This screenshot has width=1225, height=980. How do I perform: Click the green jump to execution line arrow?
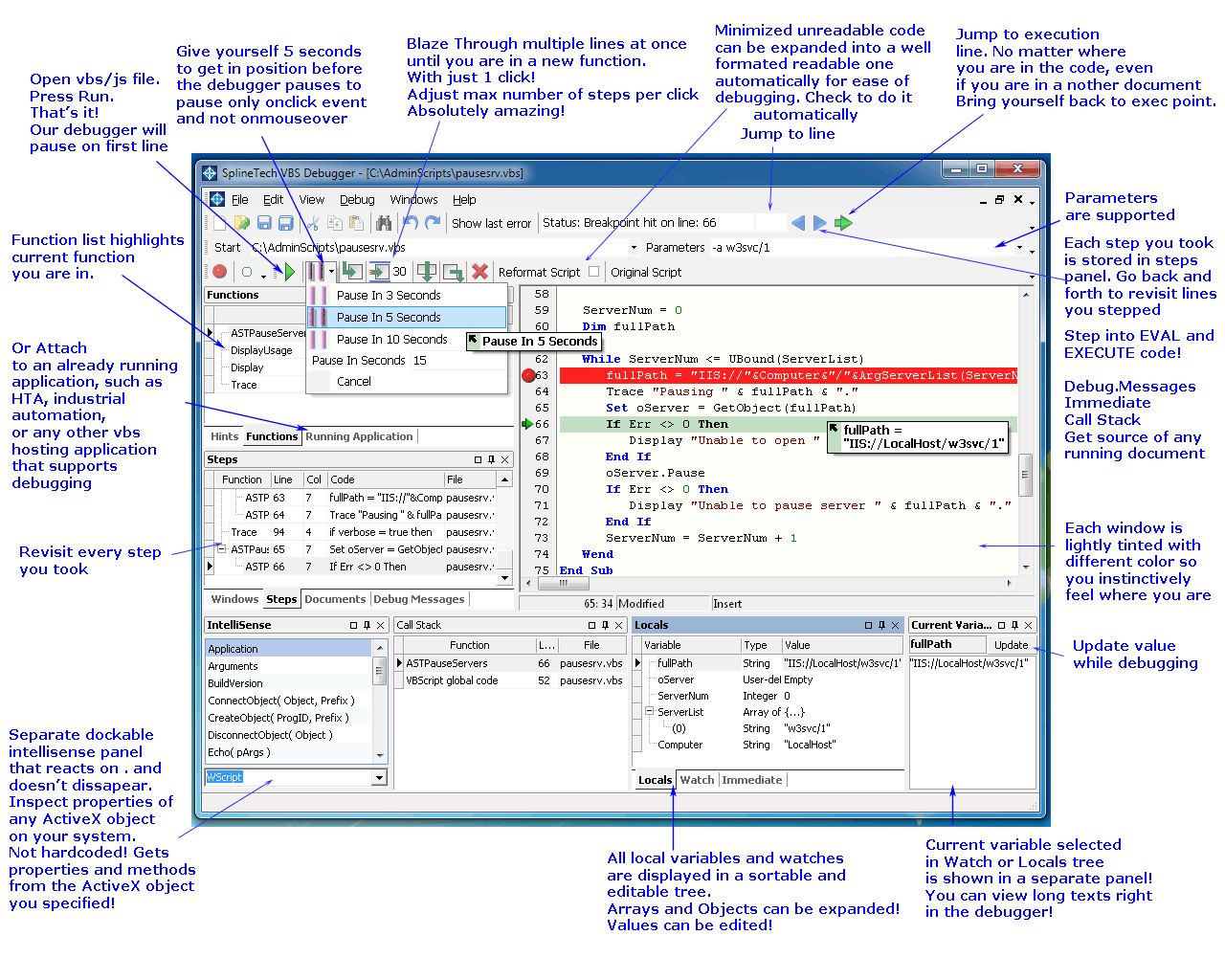843,223
